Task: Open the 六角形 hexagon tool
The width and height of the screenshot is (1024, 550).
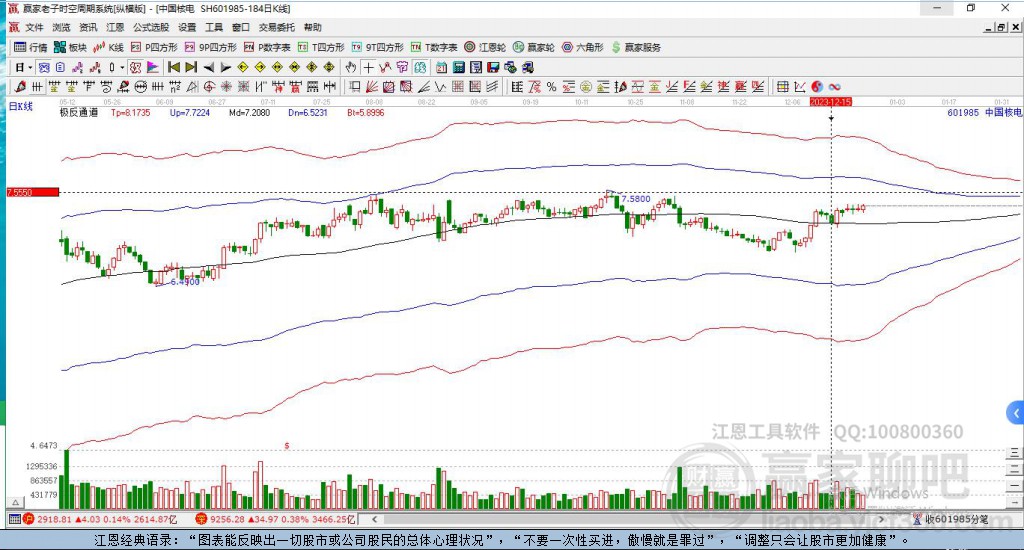Action: pyautogui.click(x=583, y=47)
